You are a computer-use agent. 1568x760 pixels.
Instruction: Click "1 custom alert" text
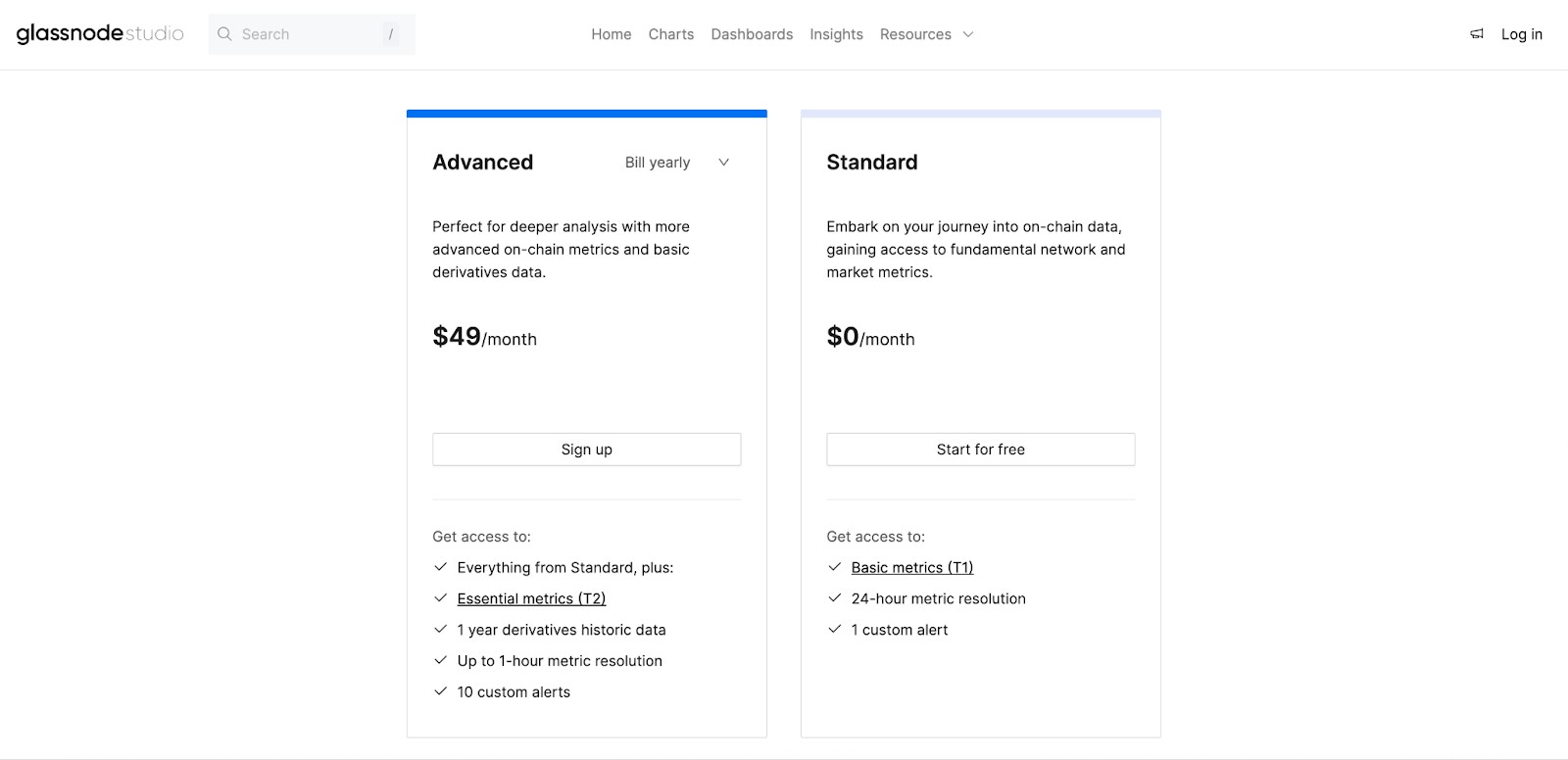(900, 630)
